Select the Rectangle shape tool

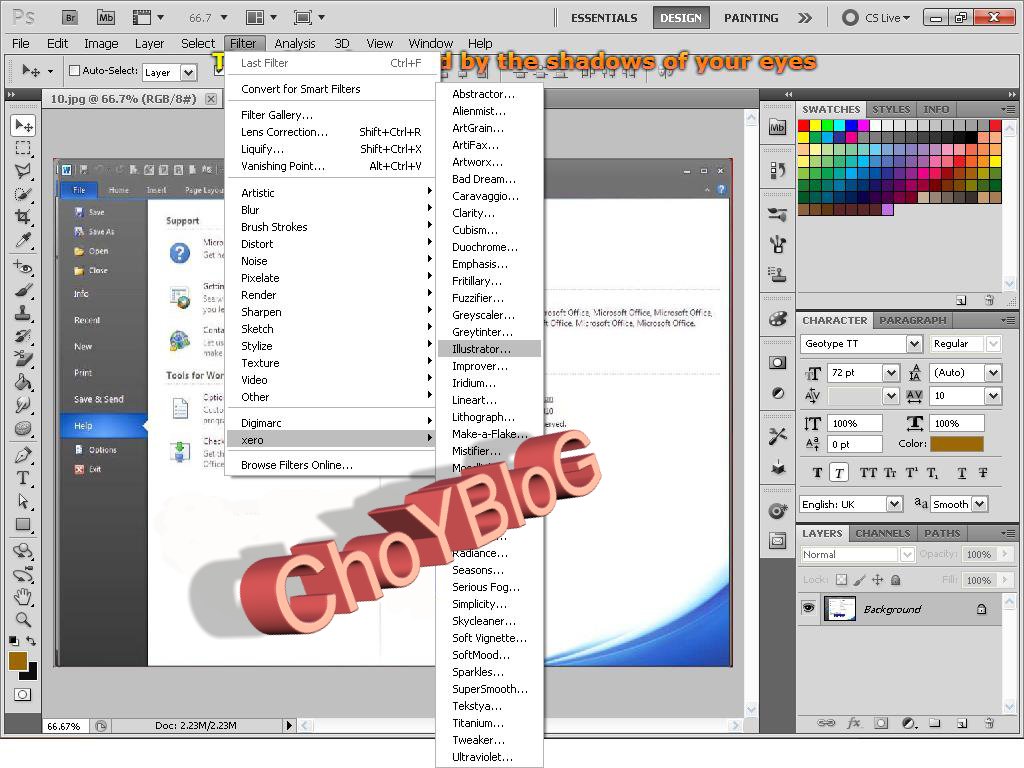pos(23,524)
